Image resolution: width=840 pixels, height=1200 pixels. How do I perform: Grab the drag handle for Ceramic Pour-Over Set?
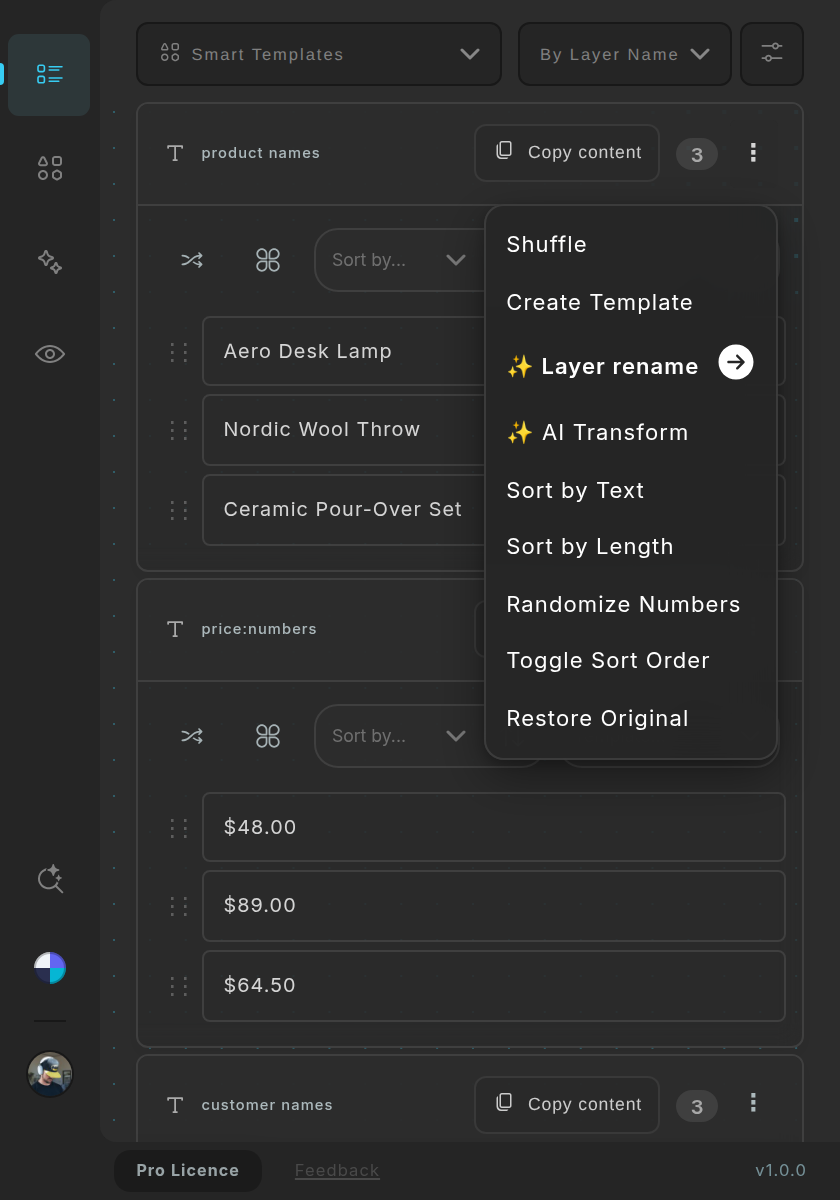click(x=179, y=510)
